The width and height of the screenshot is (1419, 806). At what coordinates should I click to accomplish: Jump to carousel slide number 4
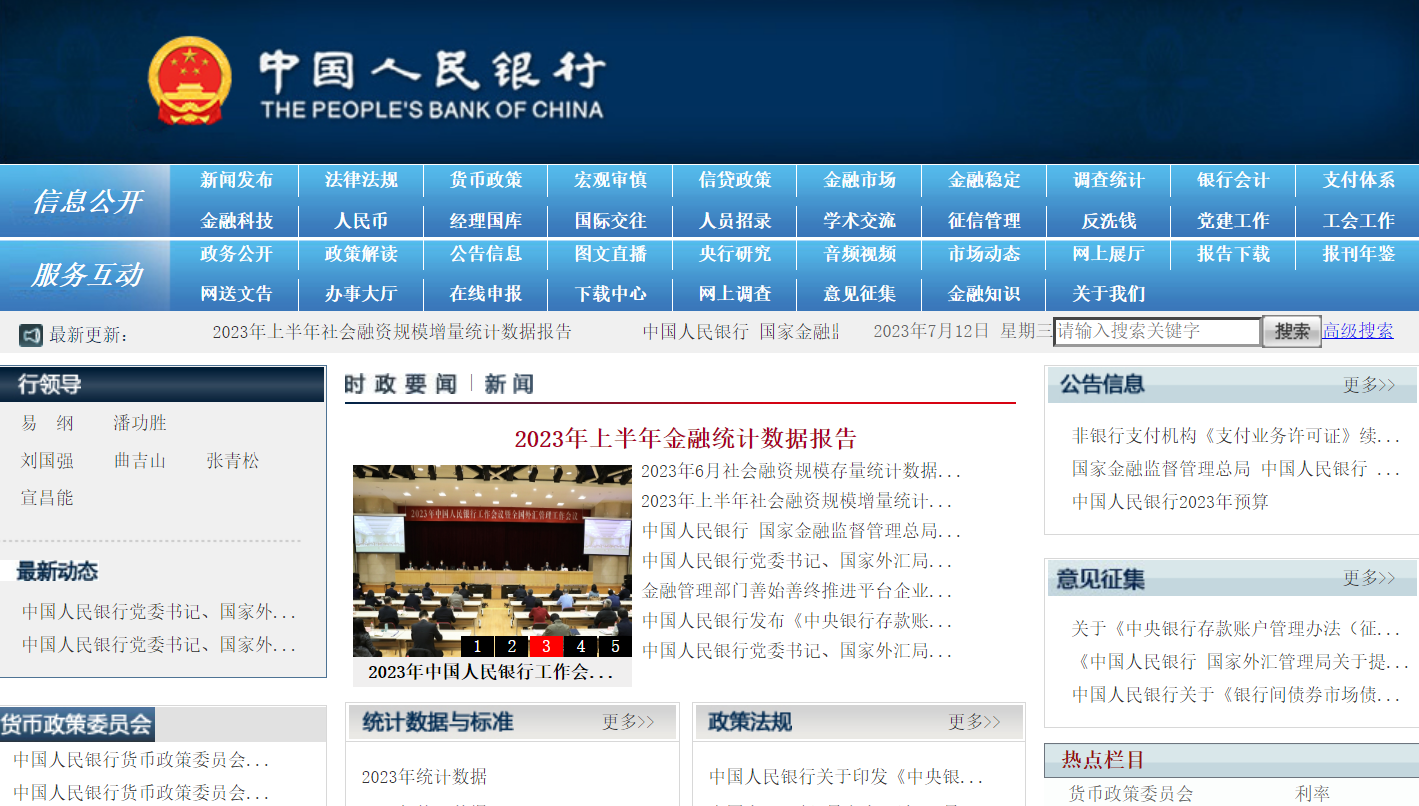coord(581,646)
